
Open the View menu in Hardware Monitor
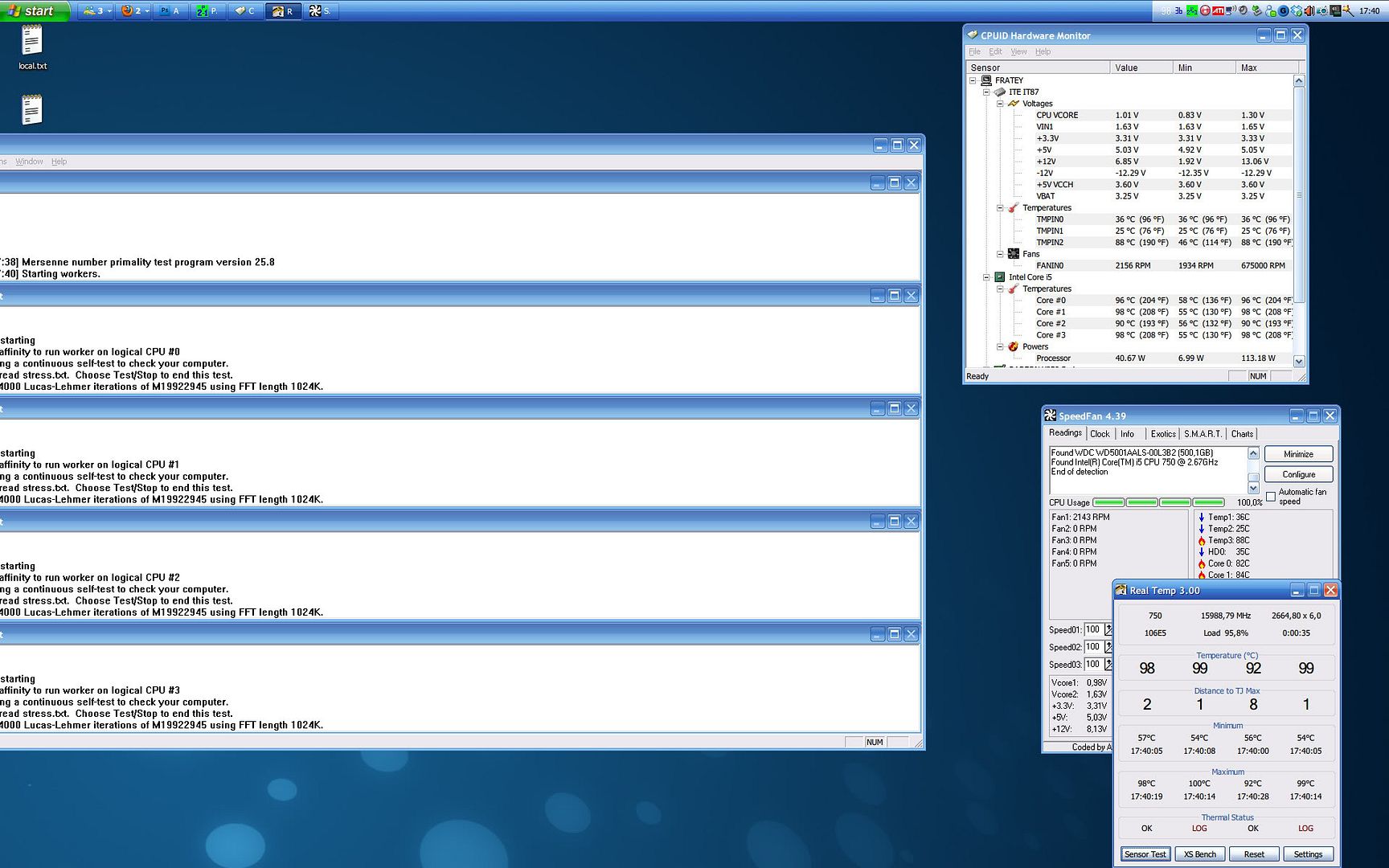(1018, 51)
